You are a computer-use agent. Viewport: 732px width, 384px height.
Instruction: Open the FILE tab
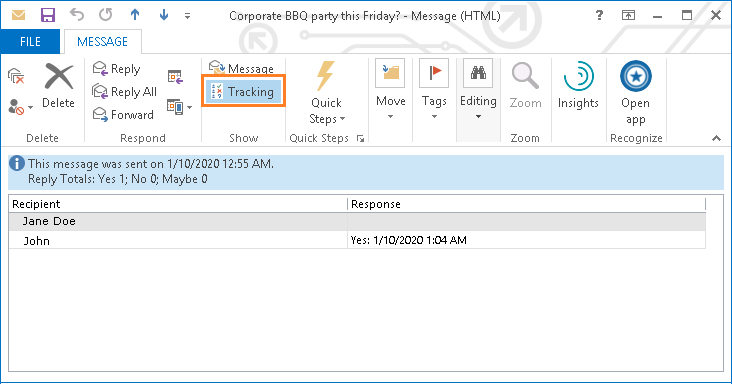tap(30, 42)
